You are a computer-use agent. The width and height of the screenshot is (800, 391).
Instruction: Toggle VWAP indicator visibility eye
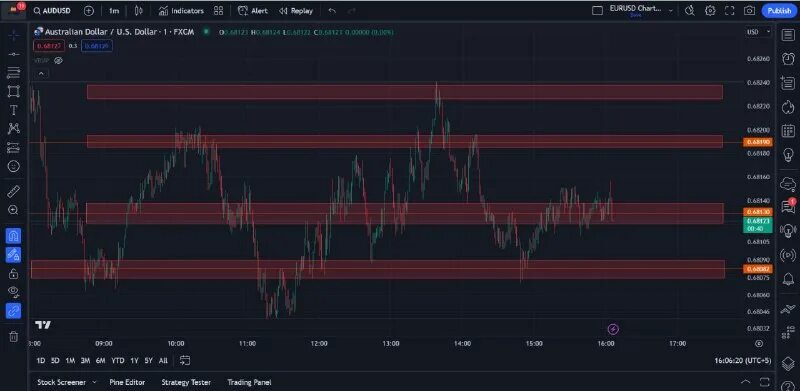(59, 60)
